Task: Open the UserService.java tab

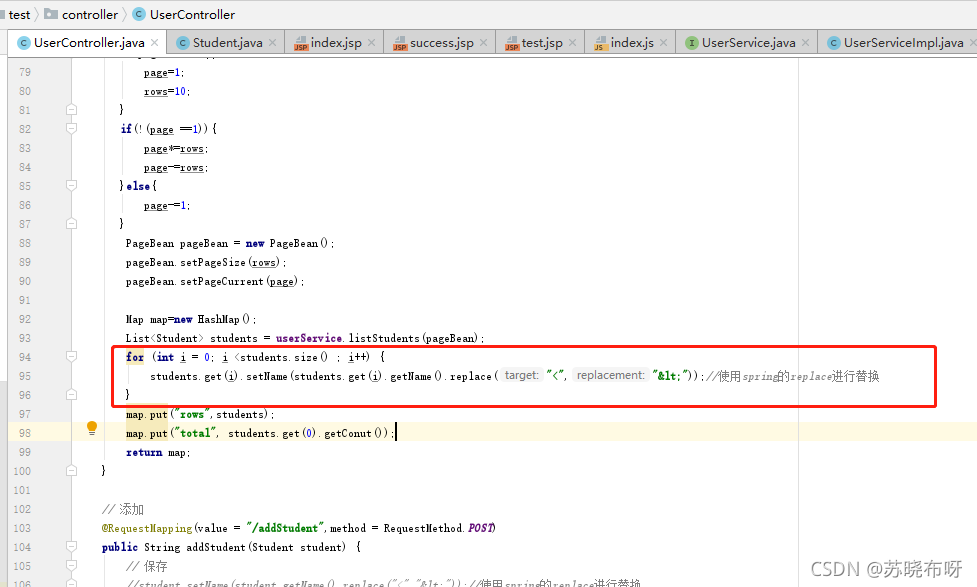Action: point(748,42)
